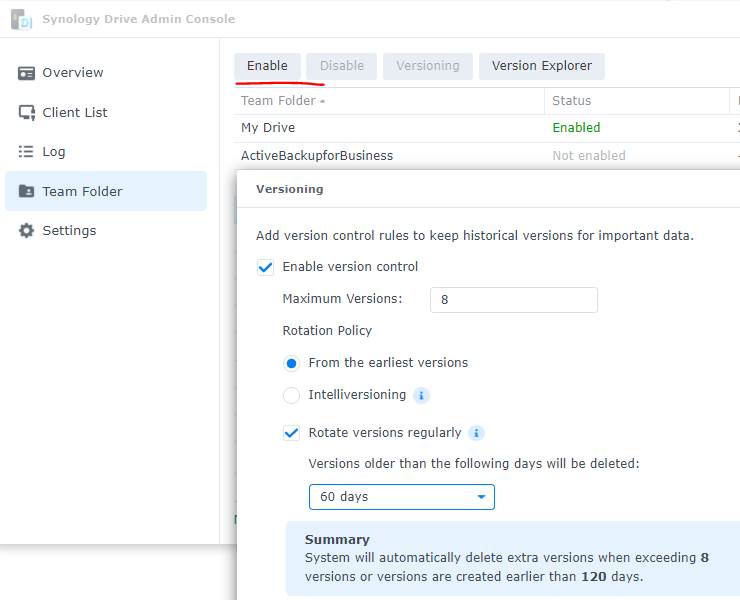Select the My Drive row
Screen dimensions: 740x600
[x=487, y=128]
